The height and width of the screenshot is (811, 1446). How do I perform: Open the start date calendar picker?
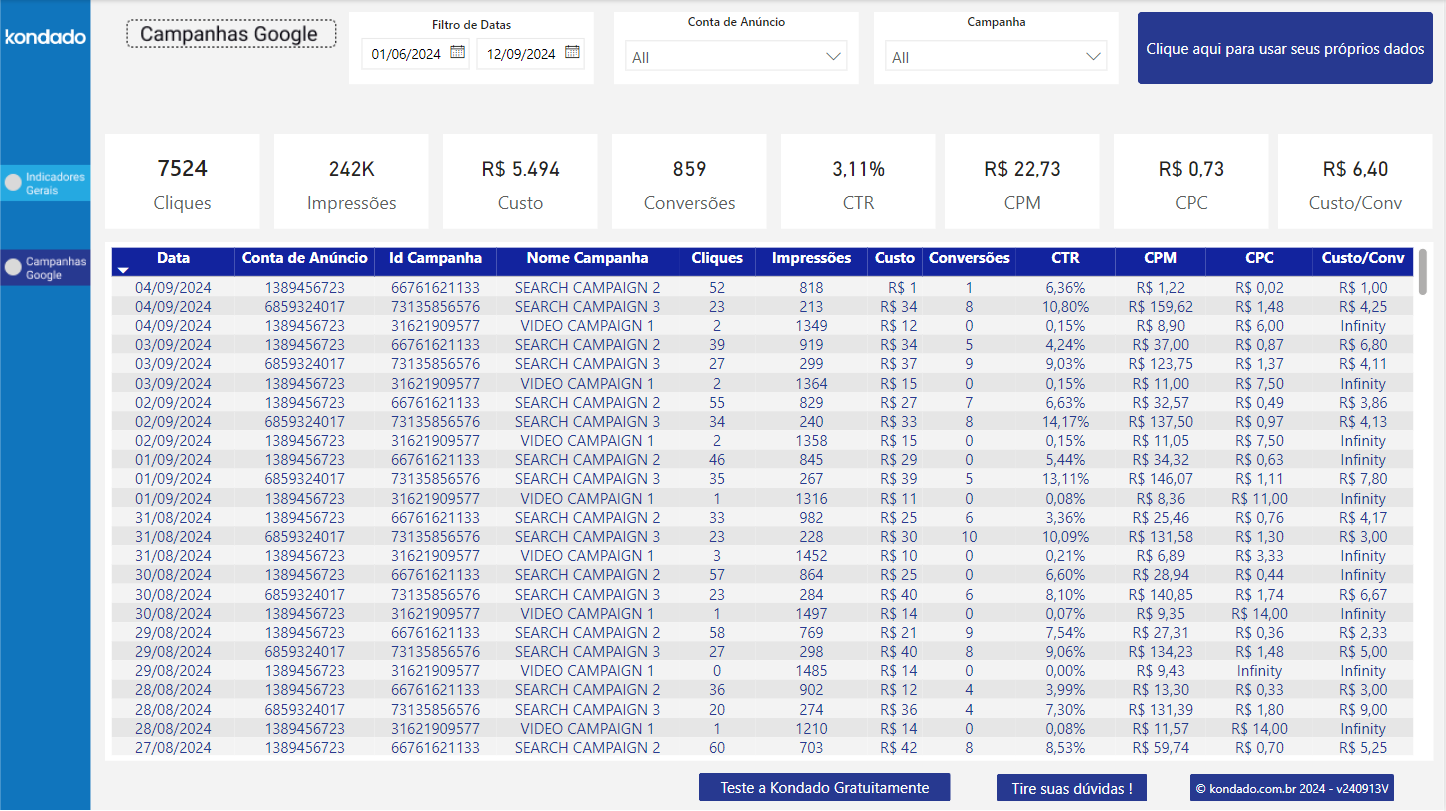tap(458, 53)
